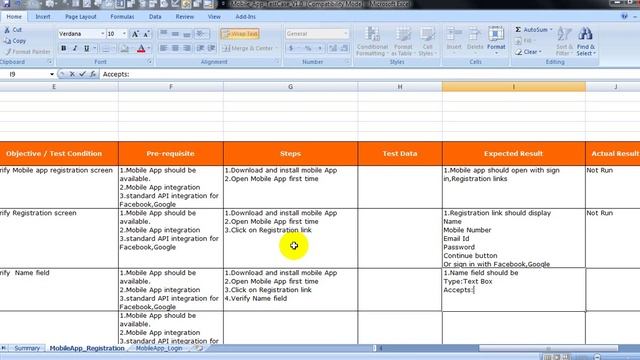This screenshot has height=360, width=640.
Task: Cancel the formula bar entry (X)
Action: pyautogui.click(x=72, y=74)
